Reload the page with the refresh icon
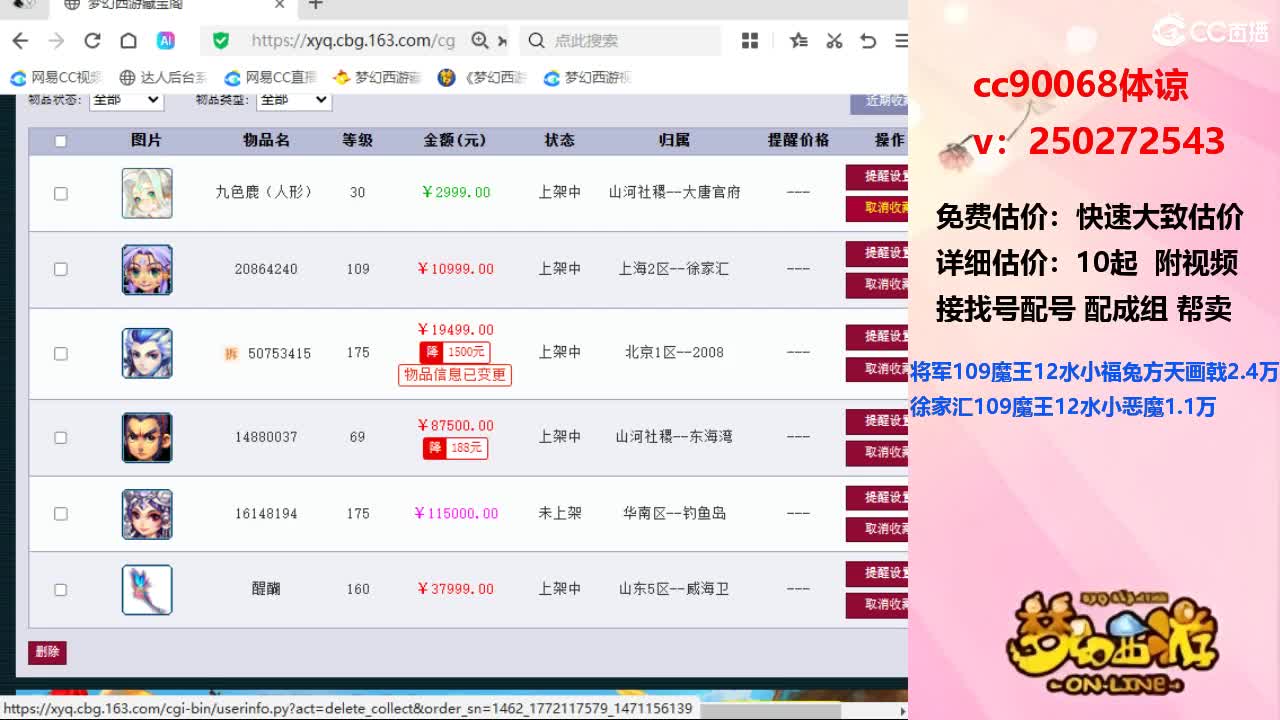Image resolution: width=1280 pixels, height=720 pixels. [x=92, y=41]
